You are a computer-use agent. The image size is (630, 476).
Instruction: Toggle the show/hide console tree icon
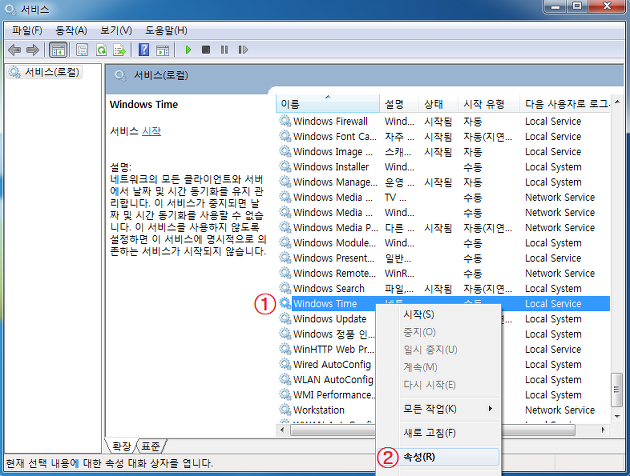(58, 50)
